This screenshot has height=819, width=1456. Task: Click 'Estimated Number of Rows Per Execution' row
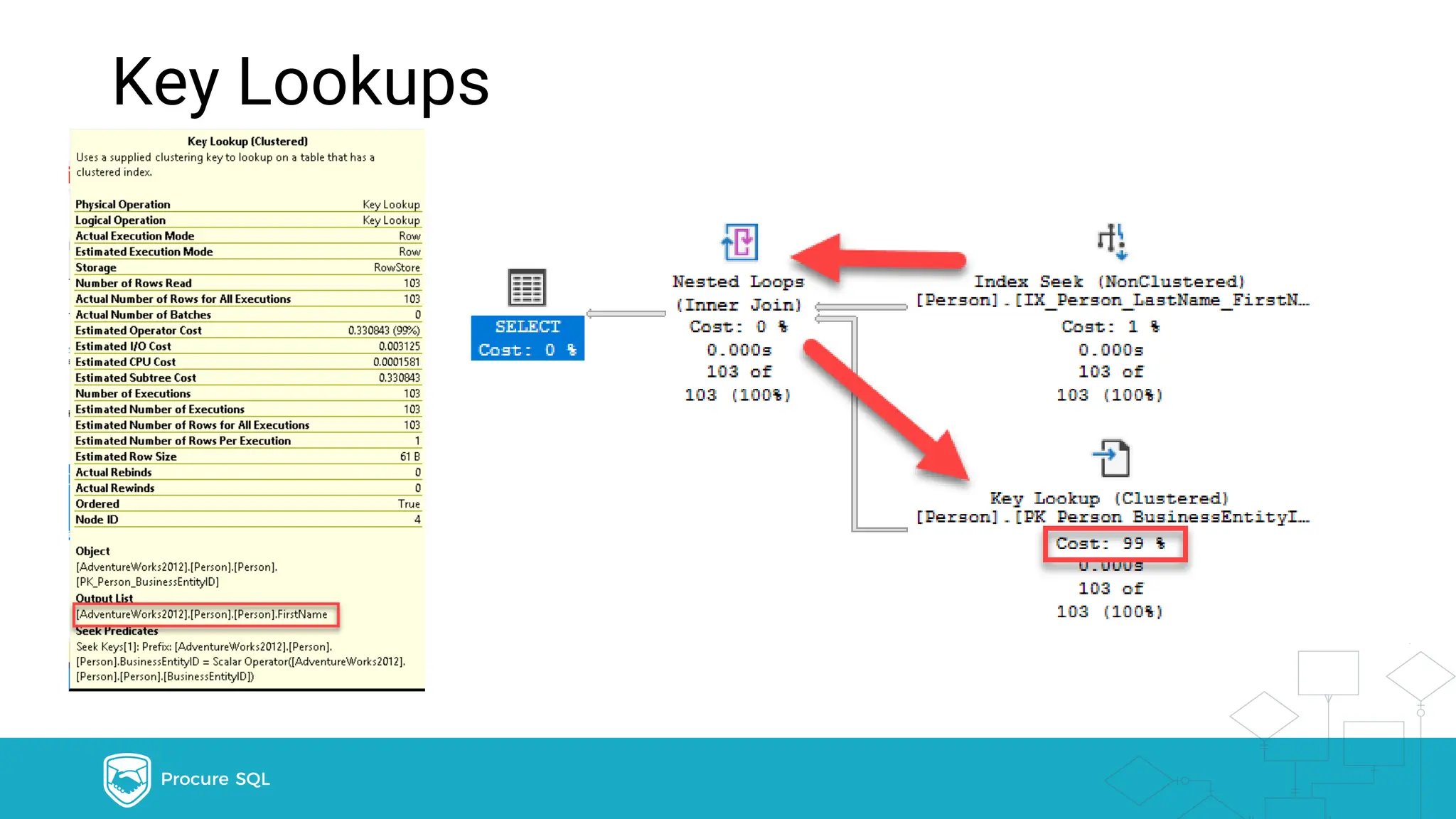point(247,441)
